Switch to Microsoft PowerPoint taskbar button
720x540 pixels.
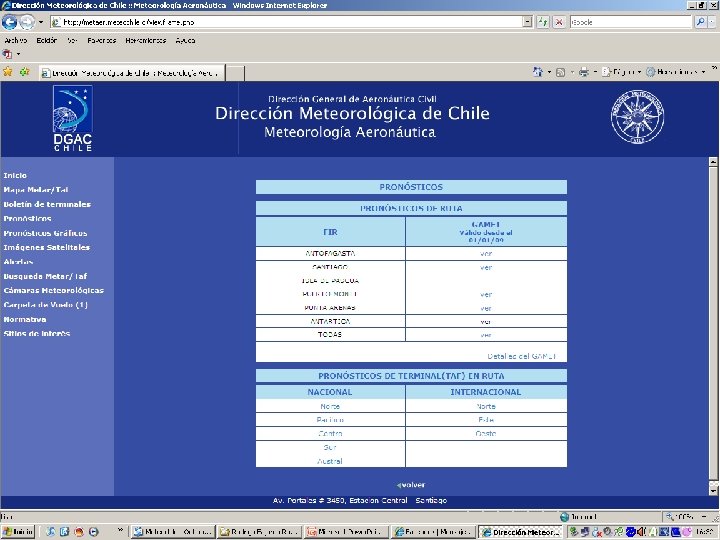click(x=346, y=532)
